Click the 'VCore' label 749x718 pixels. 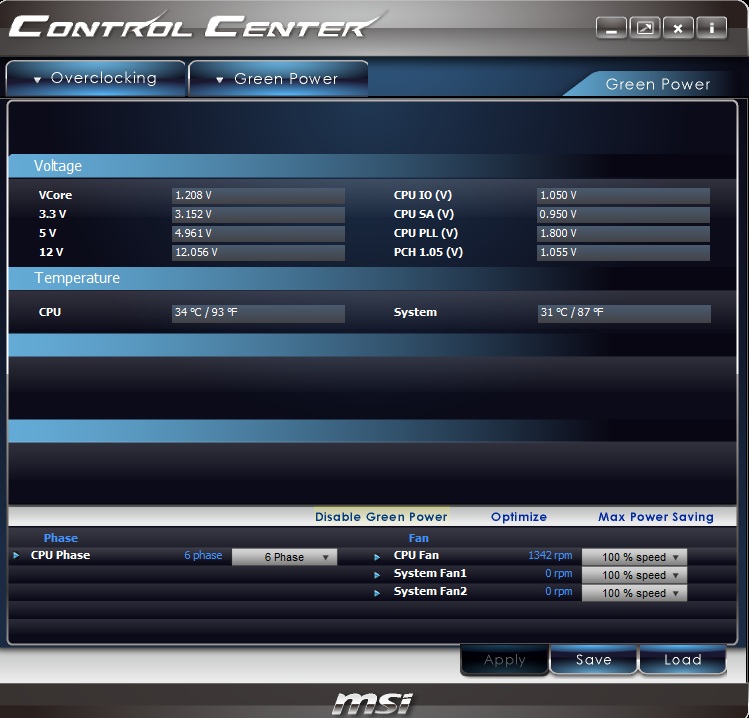[55, 195]
